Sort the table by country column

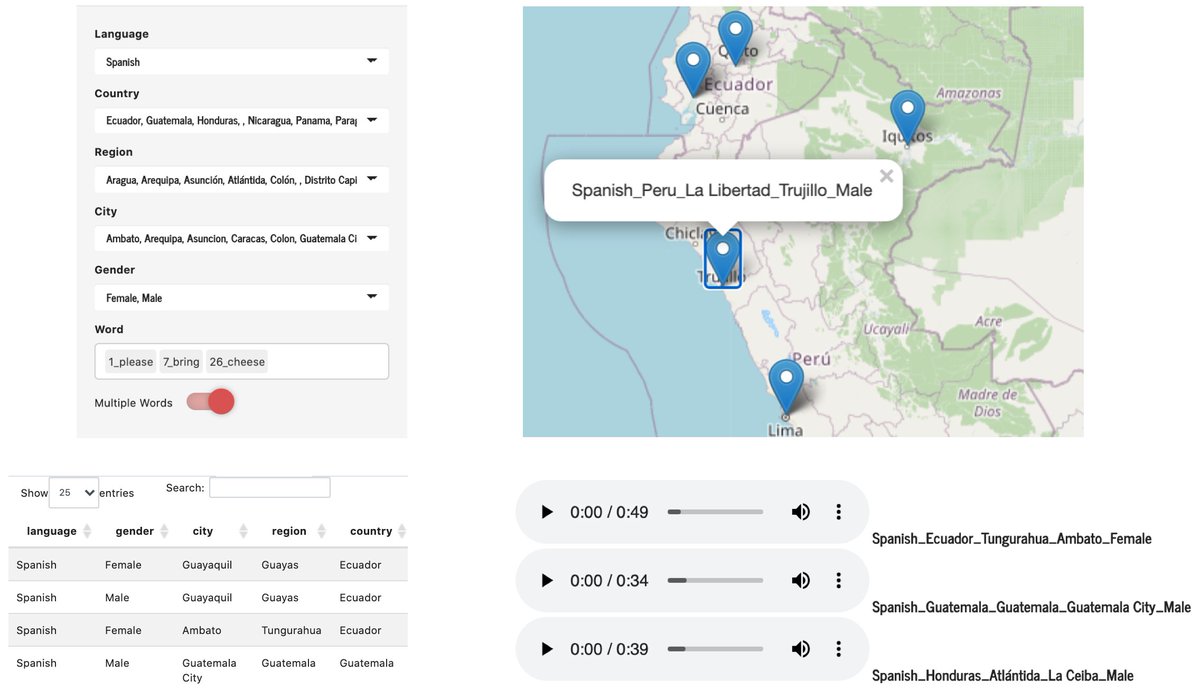click(x=372, y=531)
